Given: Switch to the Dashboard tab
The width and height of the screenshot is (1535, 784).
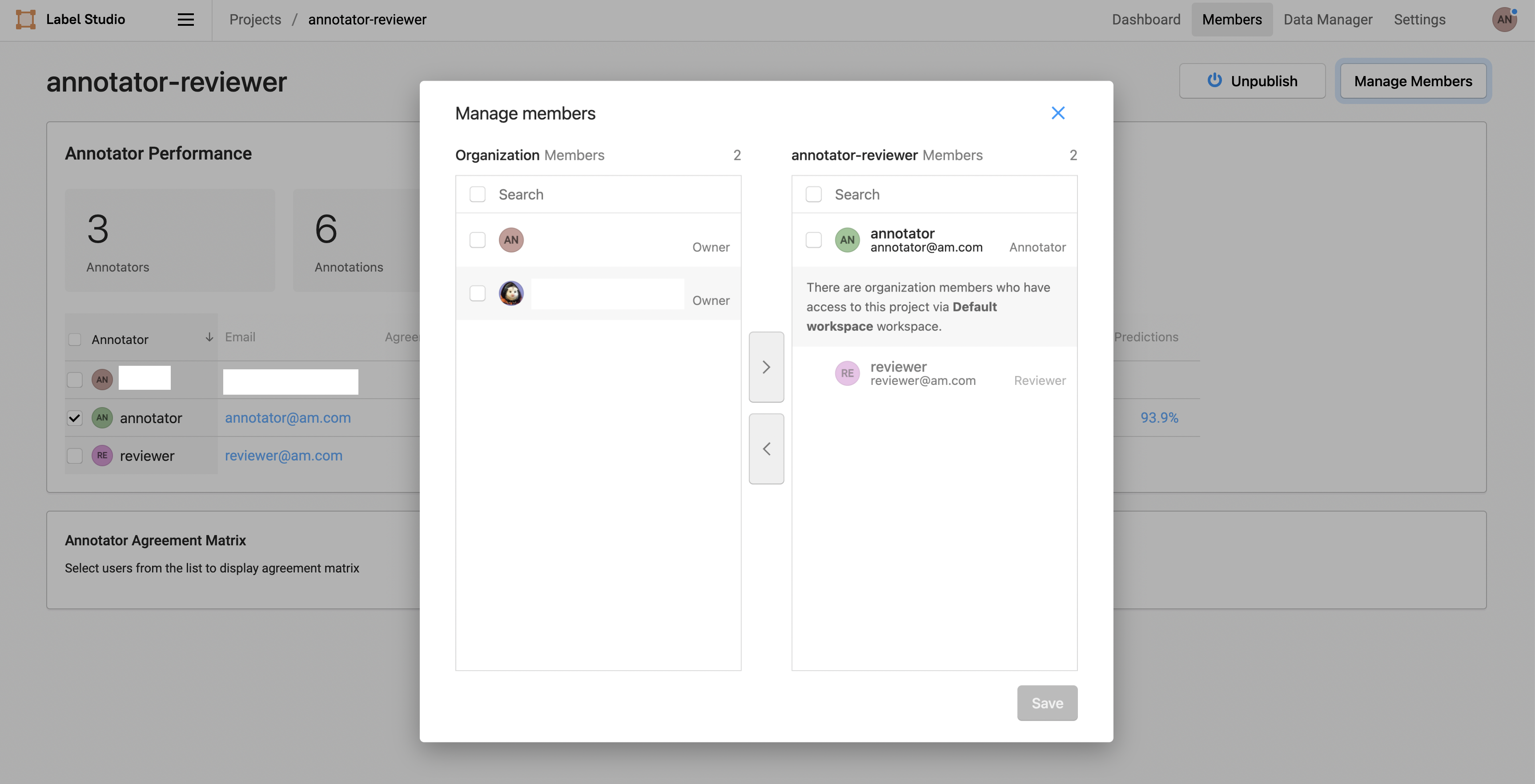Looking at the screenshot, I should (1145, 20).
